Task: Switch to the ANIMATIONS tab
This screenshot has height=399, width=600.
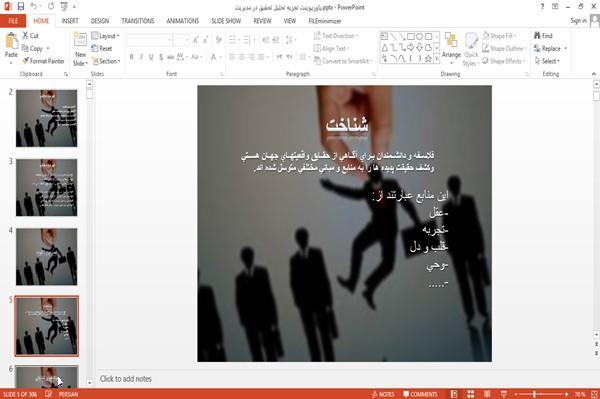Action: (x=183, y=21)
